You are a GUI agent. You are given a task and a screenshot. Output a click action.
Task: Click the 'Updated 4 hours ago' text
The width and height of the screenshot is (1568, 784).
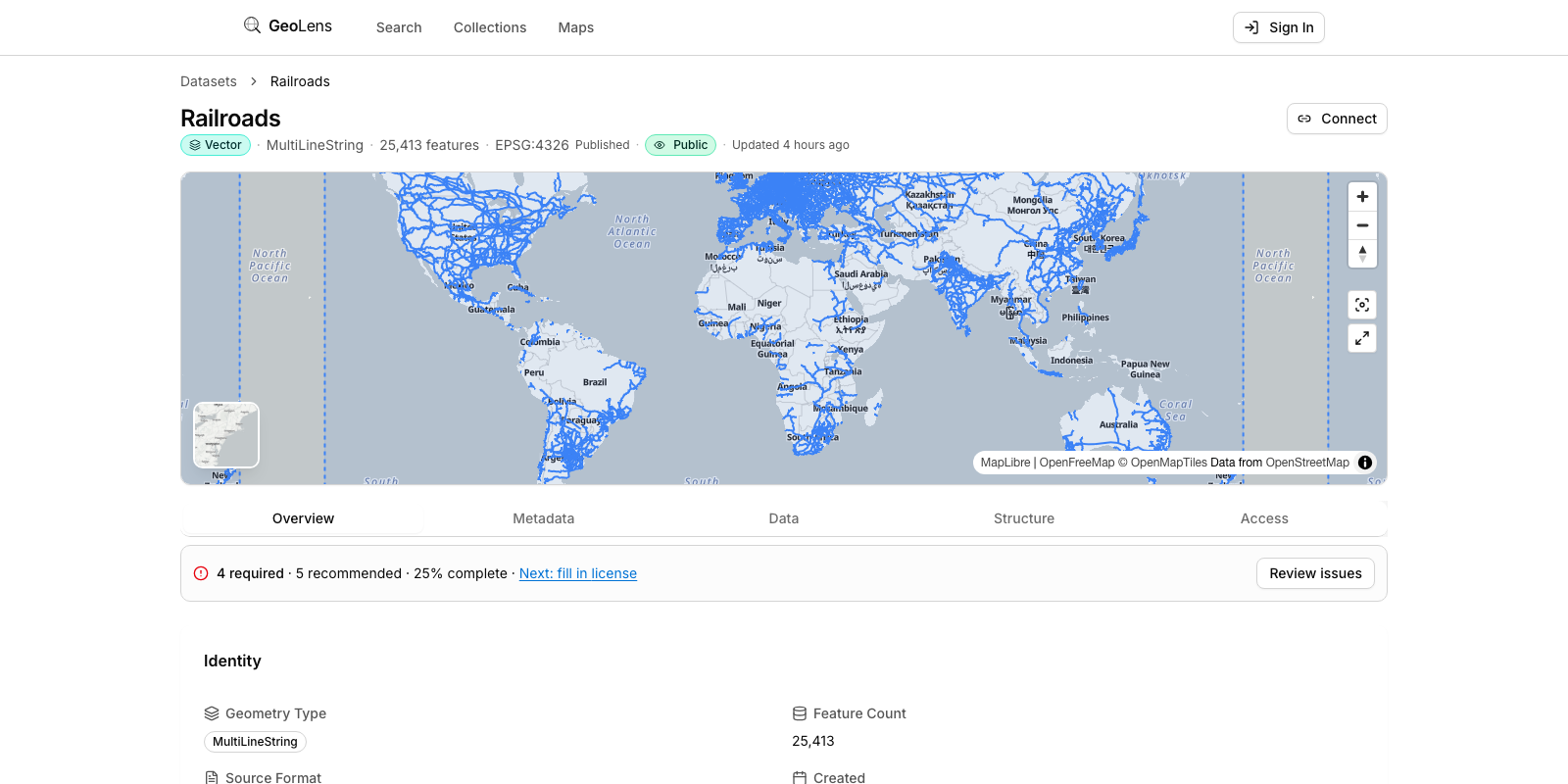tap(791, 145)
